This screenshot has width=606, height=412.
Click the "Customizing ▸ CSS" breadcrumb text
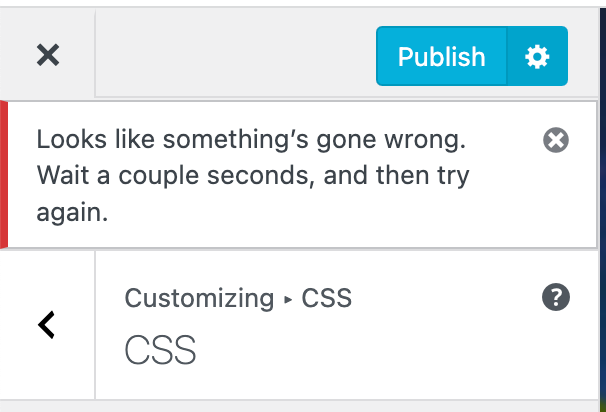click(x=238, y=298)
